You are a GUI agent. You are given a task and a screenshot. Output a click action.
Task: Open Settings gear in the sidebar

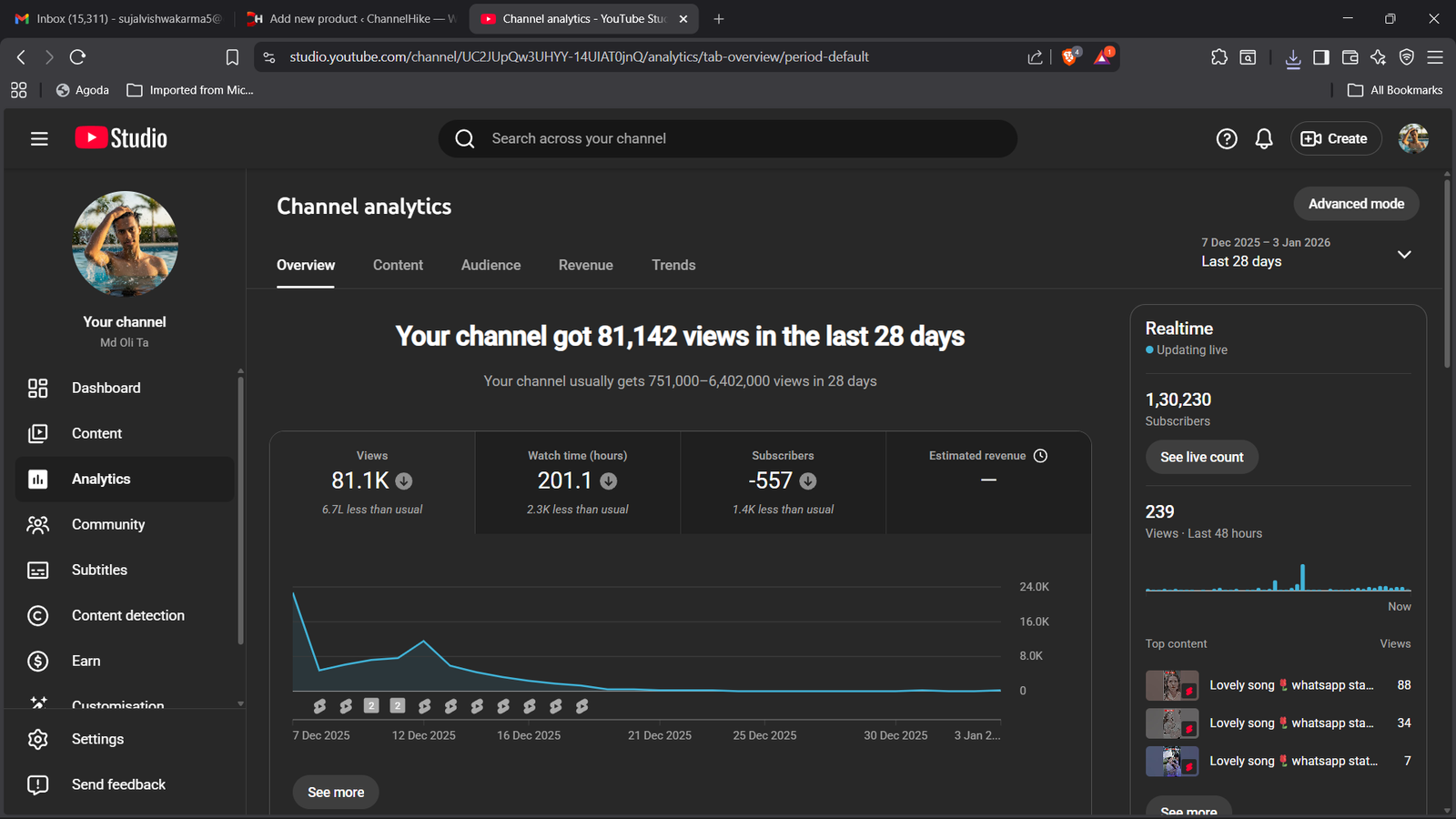(x=97, y=739)
